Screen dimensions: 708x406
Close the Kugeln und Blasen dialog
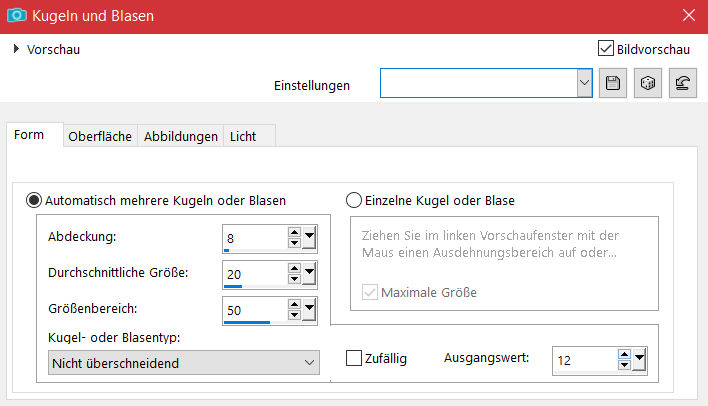pos(687,16)
